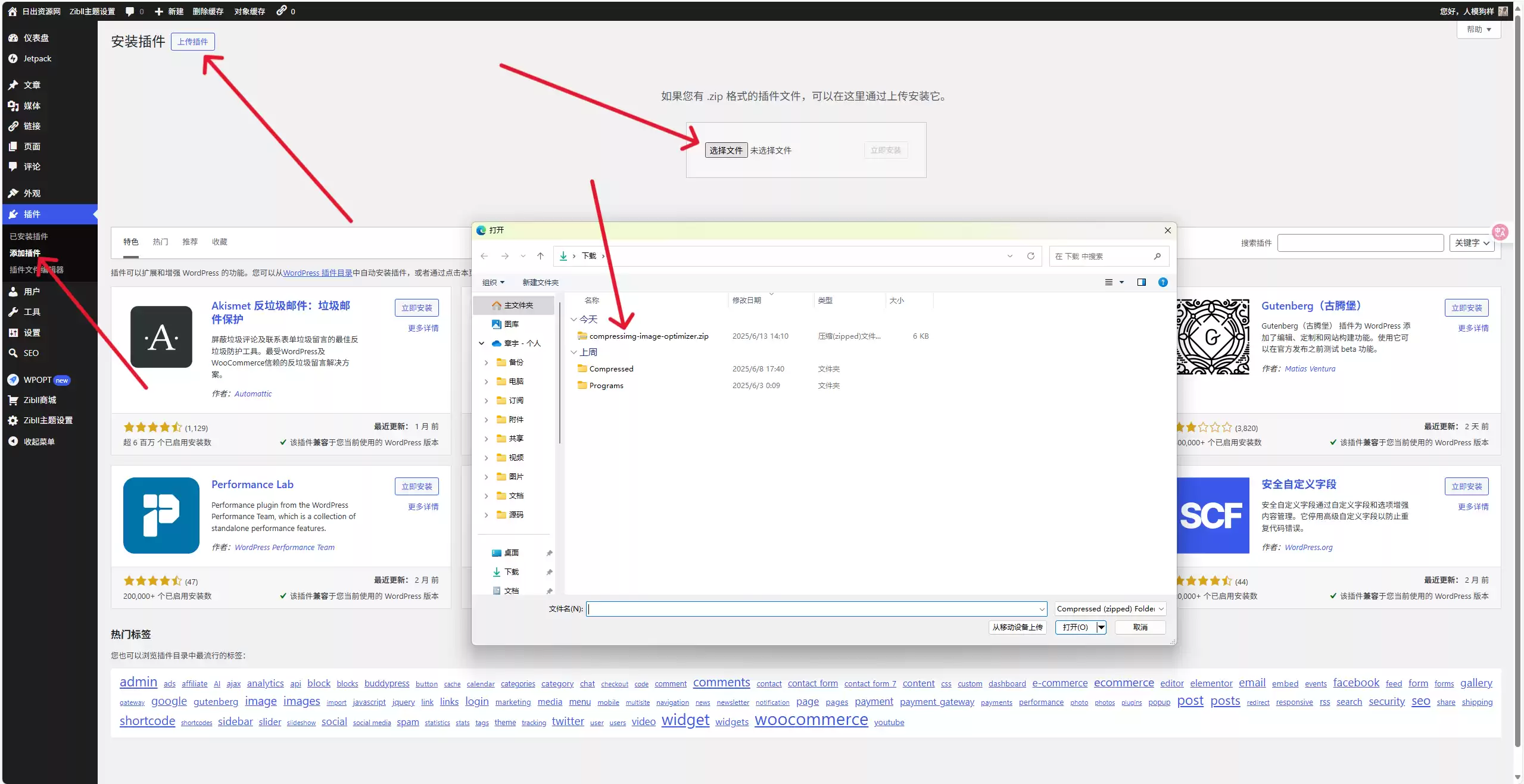The height and width of the screenshot is (784, 1524).
Task: Collapse the 今天 group in file list
Action: [x=574, y=320]
